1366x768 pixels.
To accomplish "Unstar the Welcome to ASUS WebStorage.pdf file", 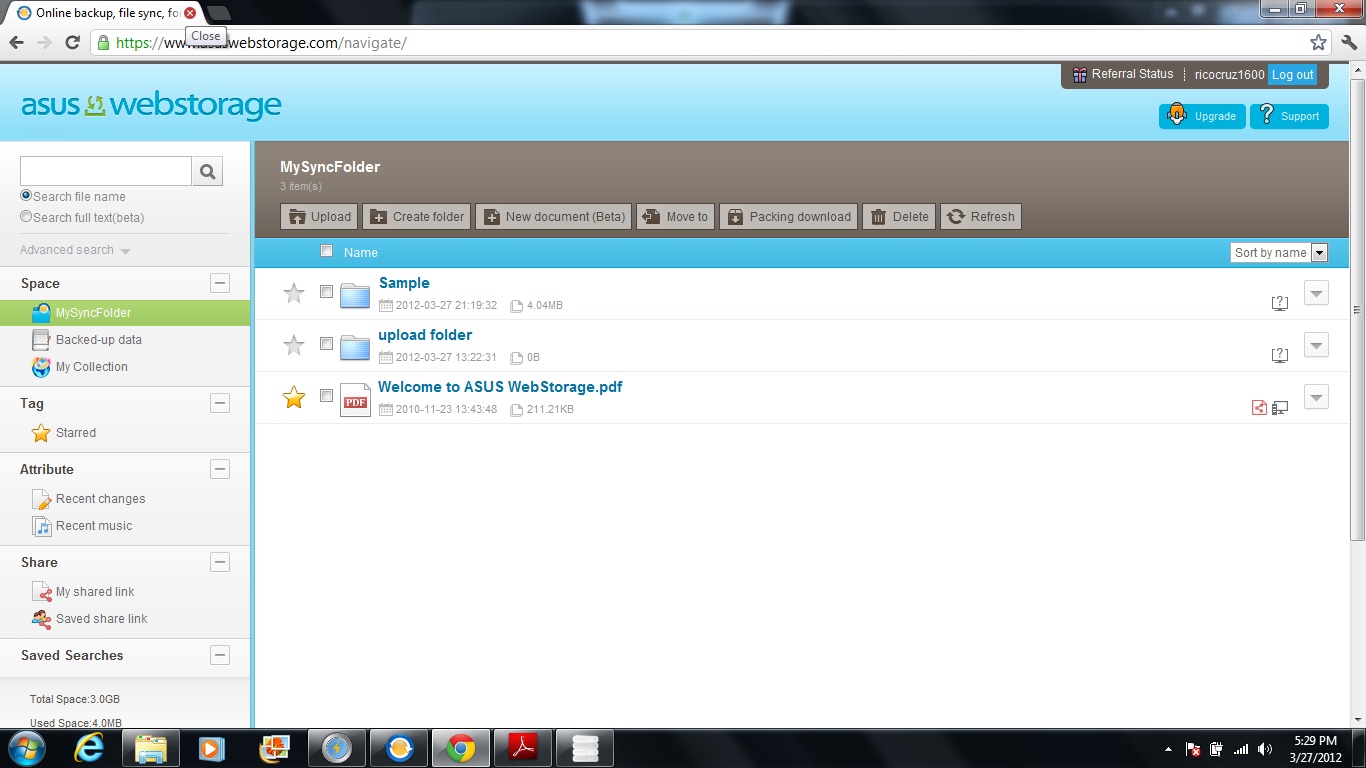I will pyautogui.click(x=294, y=398).
